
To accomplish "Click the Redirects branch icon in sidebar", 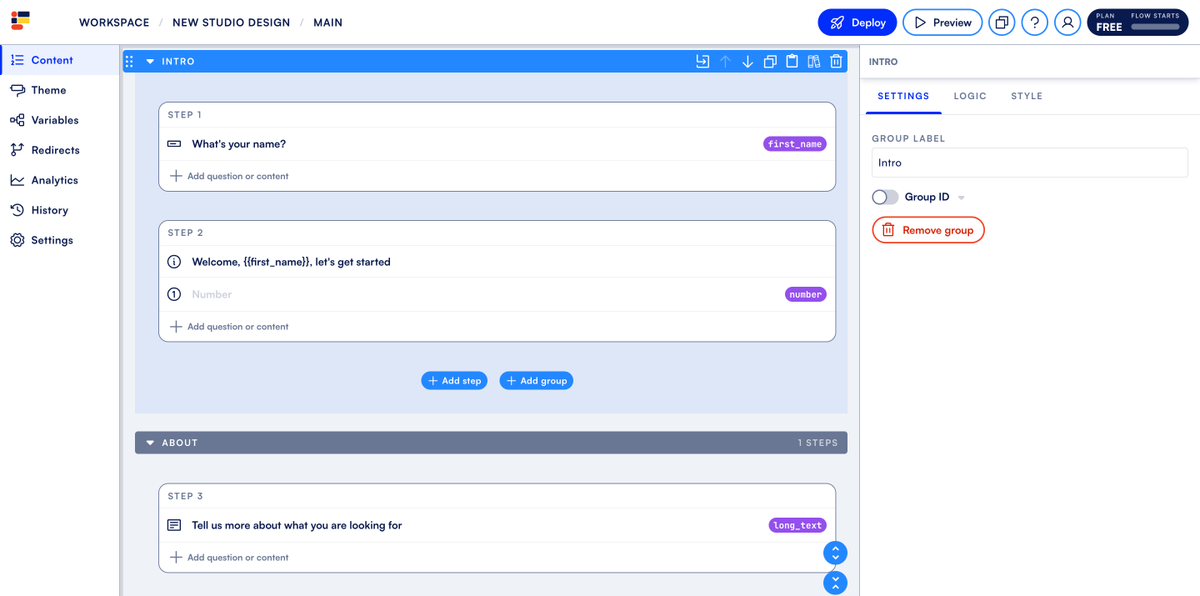I will point(17,150).
